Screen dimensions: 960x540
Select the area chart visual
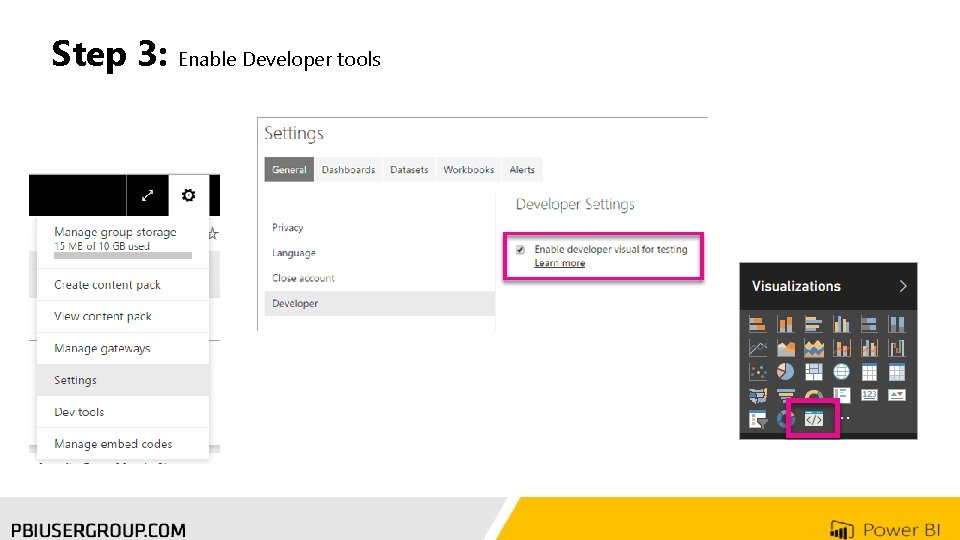point(786,348)
